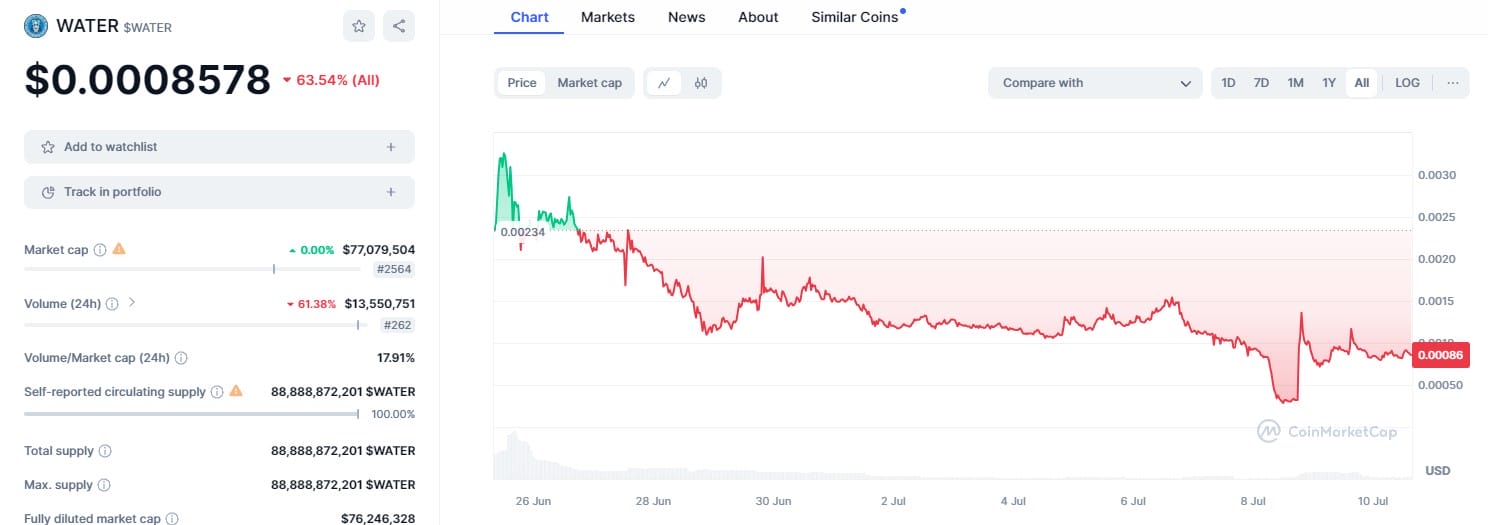Viewport: 1488px width, 525px height.
Task: Toggle LOG scale on chart
Action: [x=1407, y=83]
